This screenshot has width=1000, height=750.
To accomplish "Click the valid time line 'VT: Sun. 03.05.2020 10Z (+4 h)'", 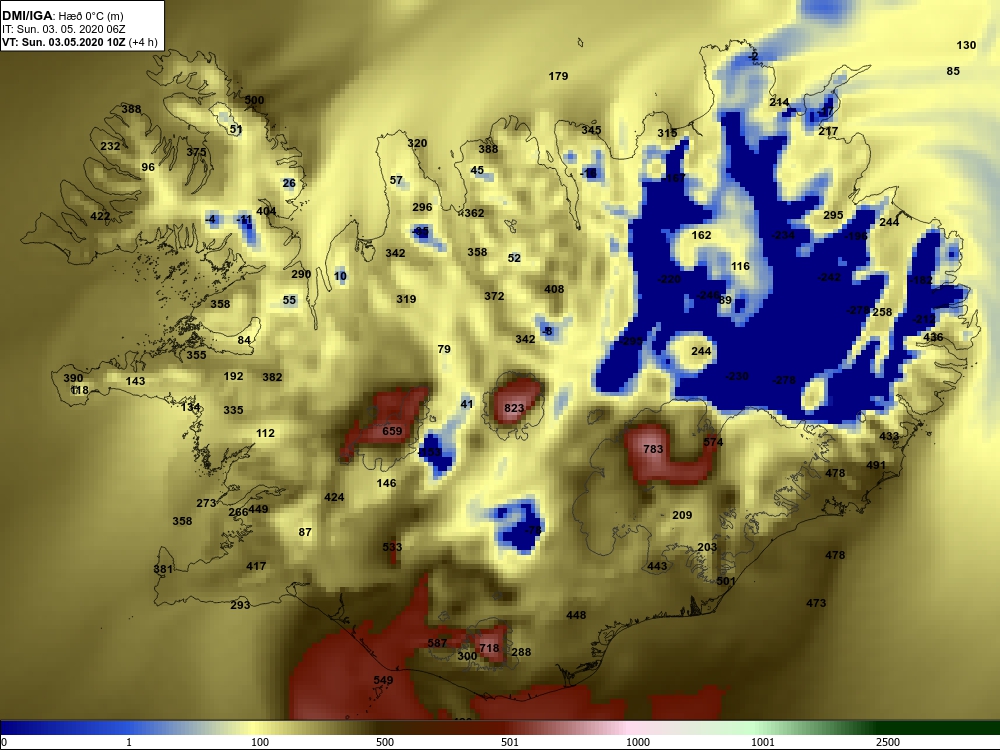I will [80, 42].
